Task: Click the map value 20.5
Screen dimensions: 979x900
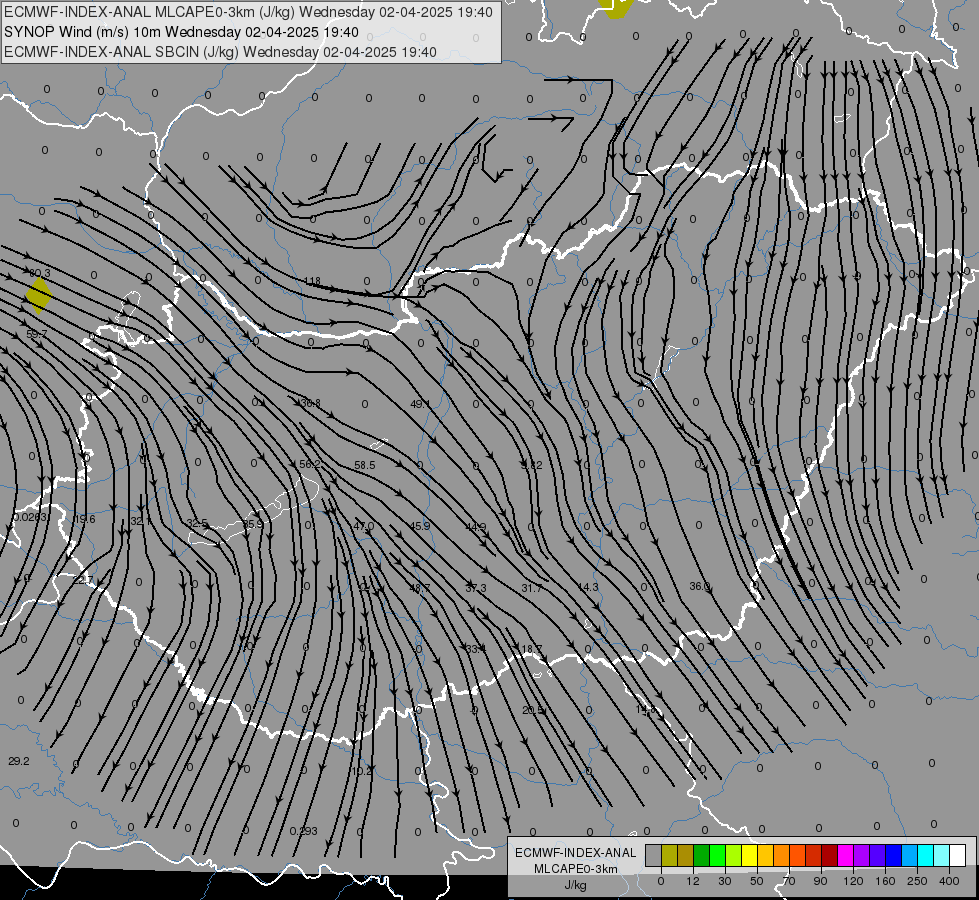Action: click(533, 710)
